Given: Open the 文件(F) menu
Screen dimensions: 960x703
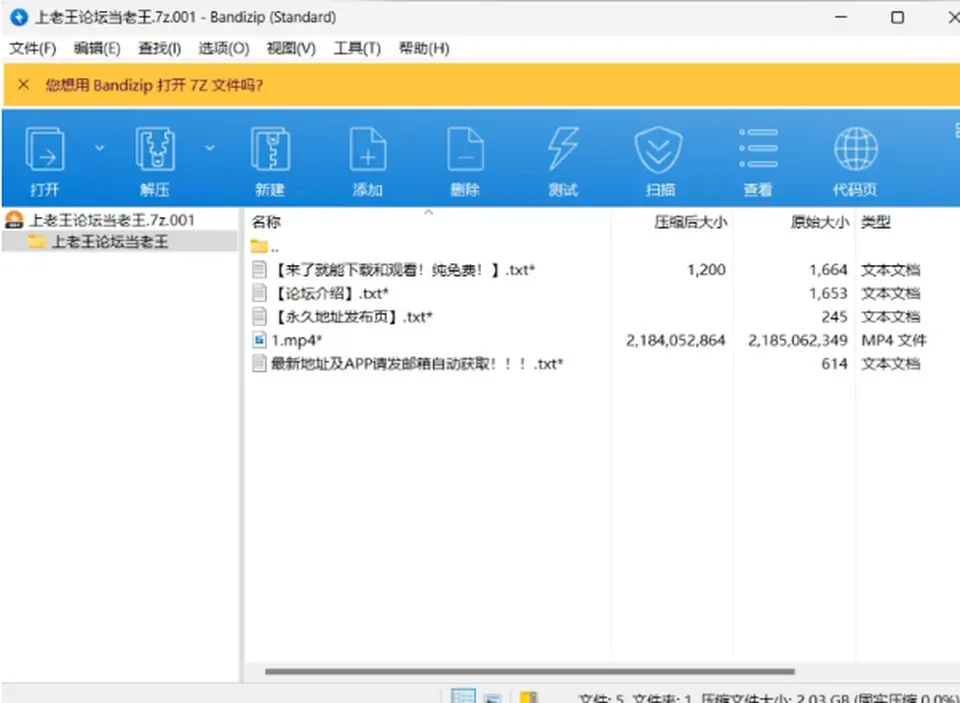Looking at the screenshot, I should (32, 48).
